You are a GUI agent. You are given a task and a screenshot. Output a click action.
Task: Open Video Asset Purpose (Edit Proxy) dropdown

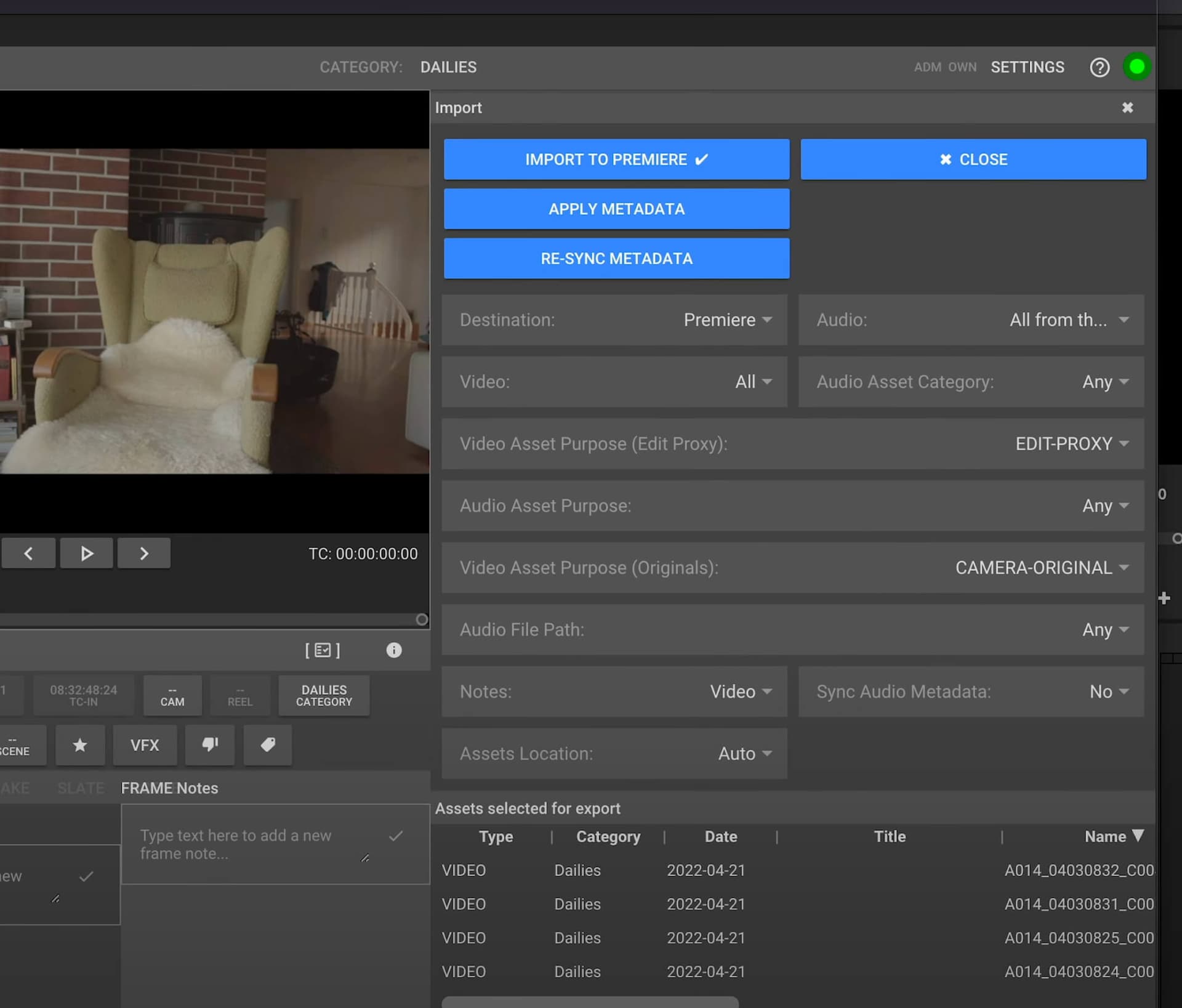pos(793,444)
